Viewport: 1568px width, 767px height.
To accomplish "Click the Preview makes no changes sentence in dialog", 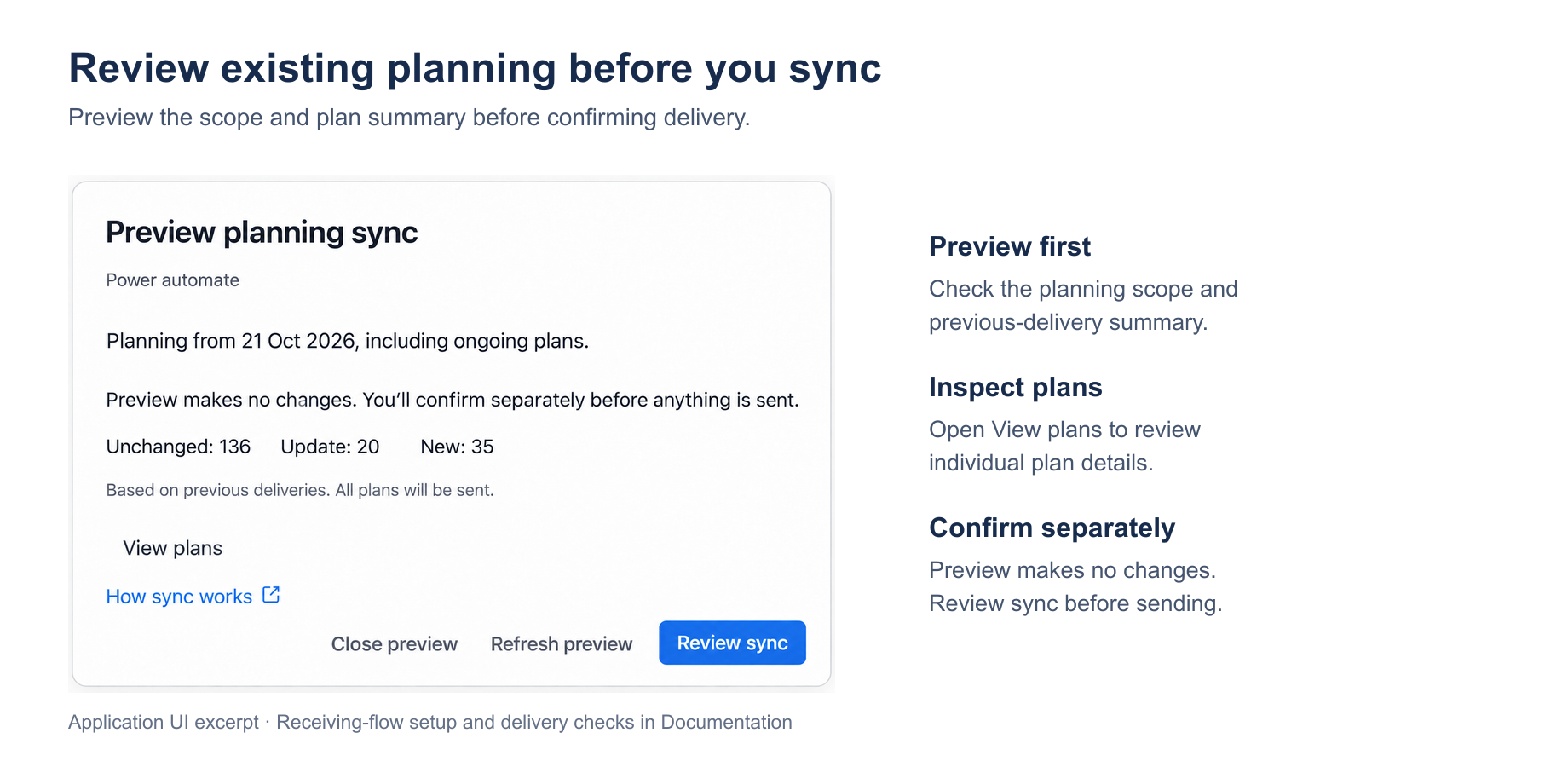I will 453,400.
